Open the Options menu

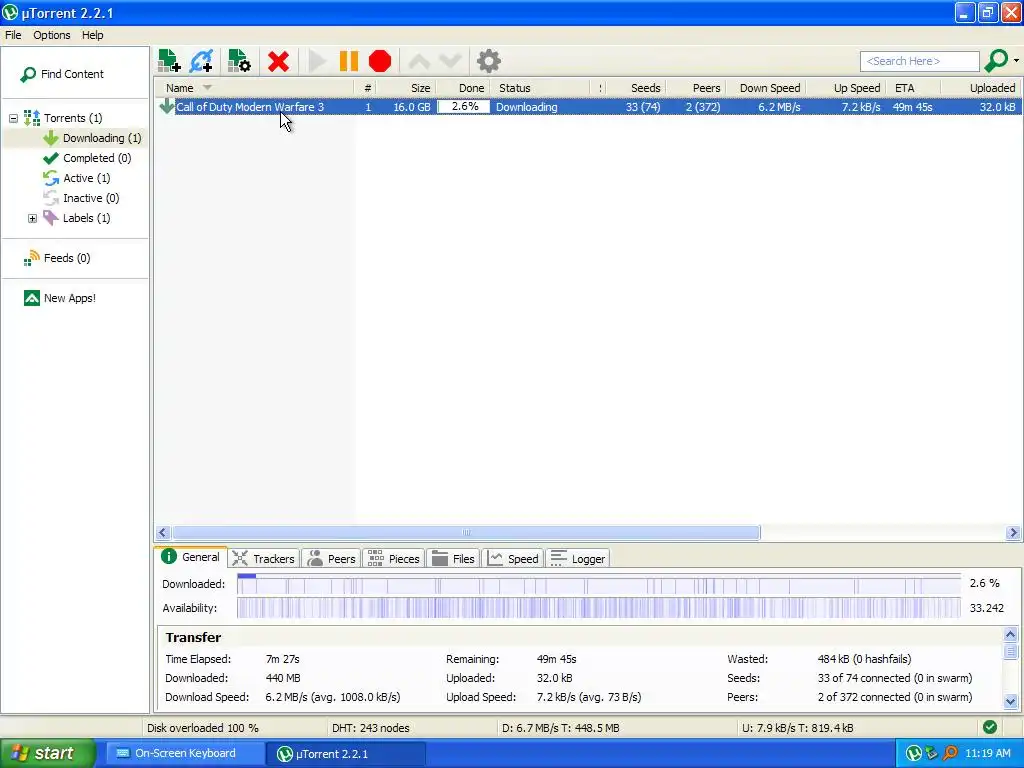(52, 35)
